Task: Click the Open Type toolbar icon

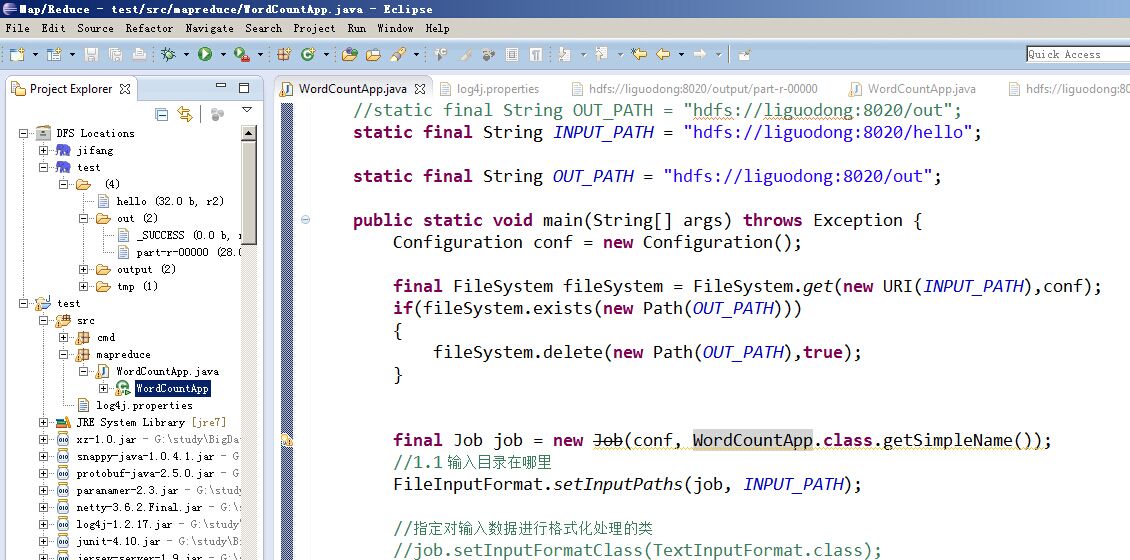Action: pyautogui.click(x=350, y=54)
